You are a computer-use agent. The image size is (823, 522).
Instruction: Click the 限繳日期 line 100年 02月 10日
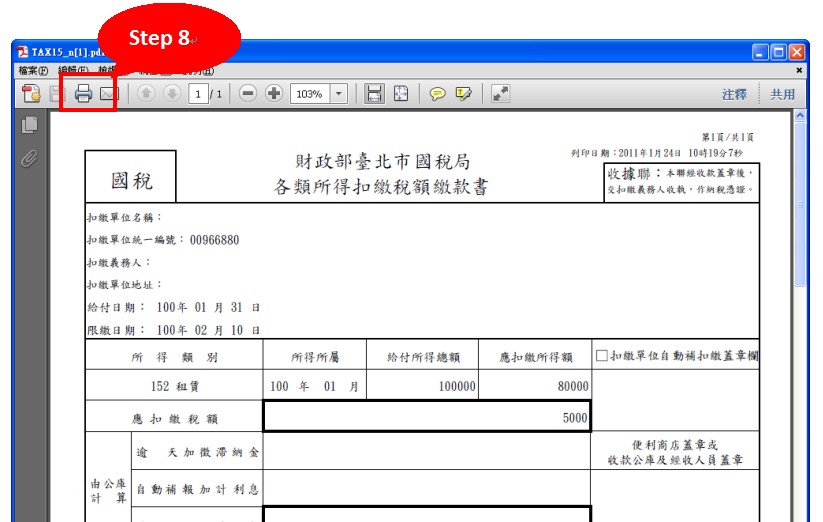(x=173, y=331)
